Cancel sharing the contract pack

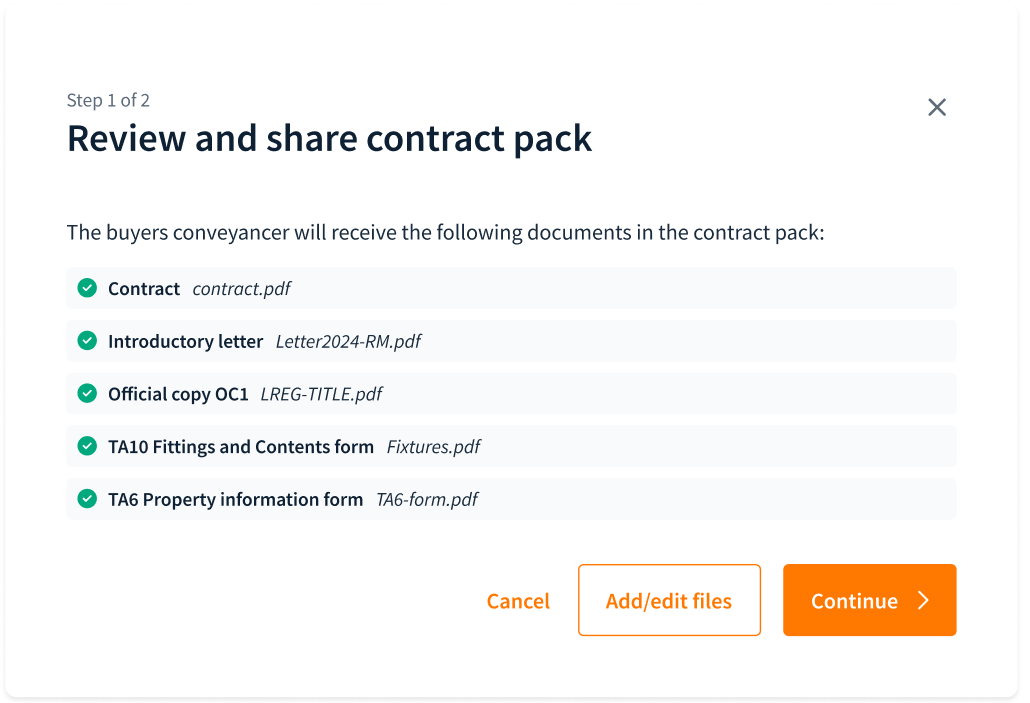click(x=518, y=601)
